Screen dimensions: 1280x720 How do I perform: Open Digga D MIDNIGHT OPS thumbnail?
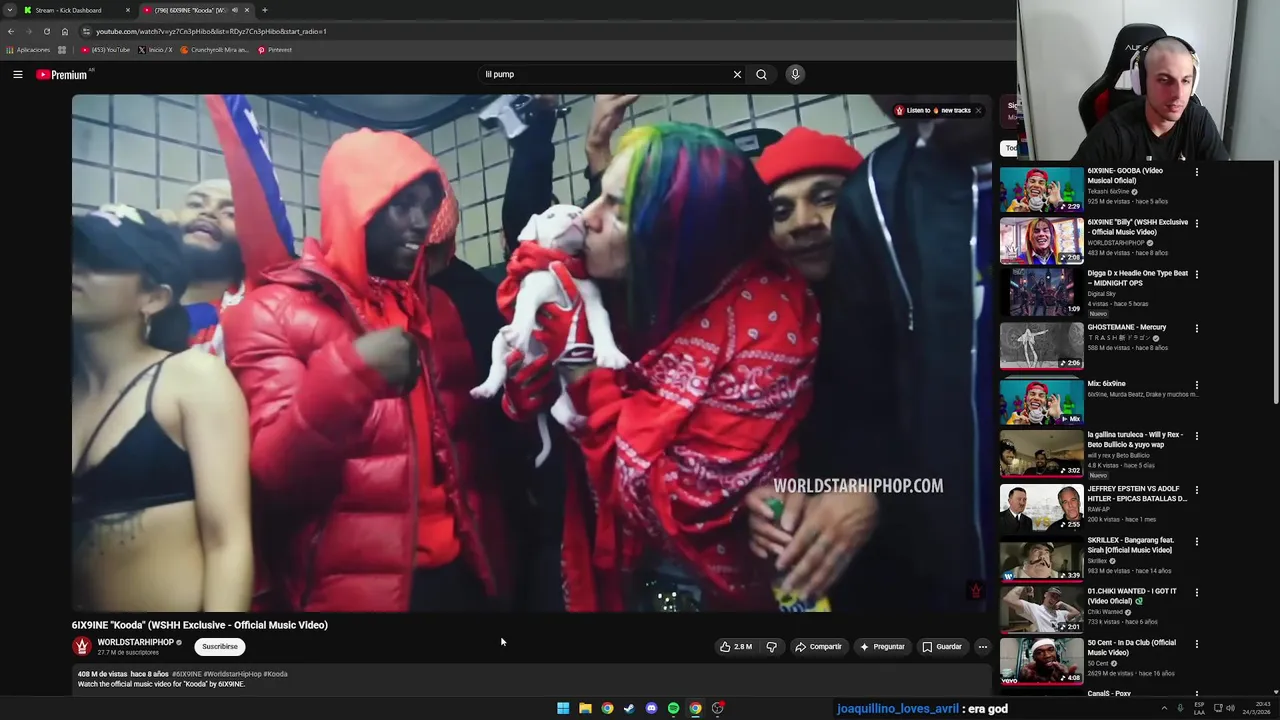click(1041, 292)
